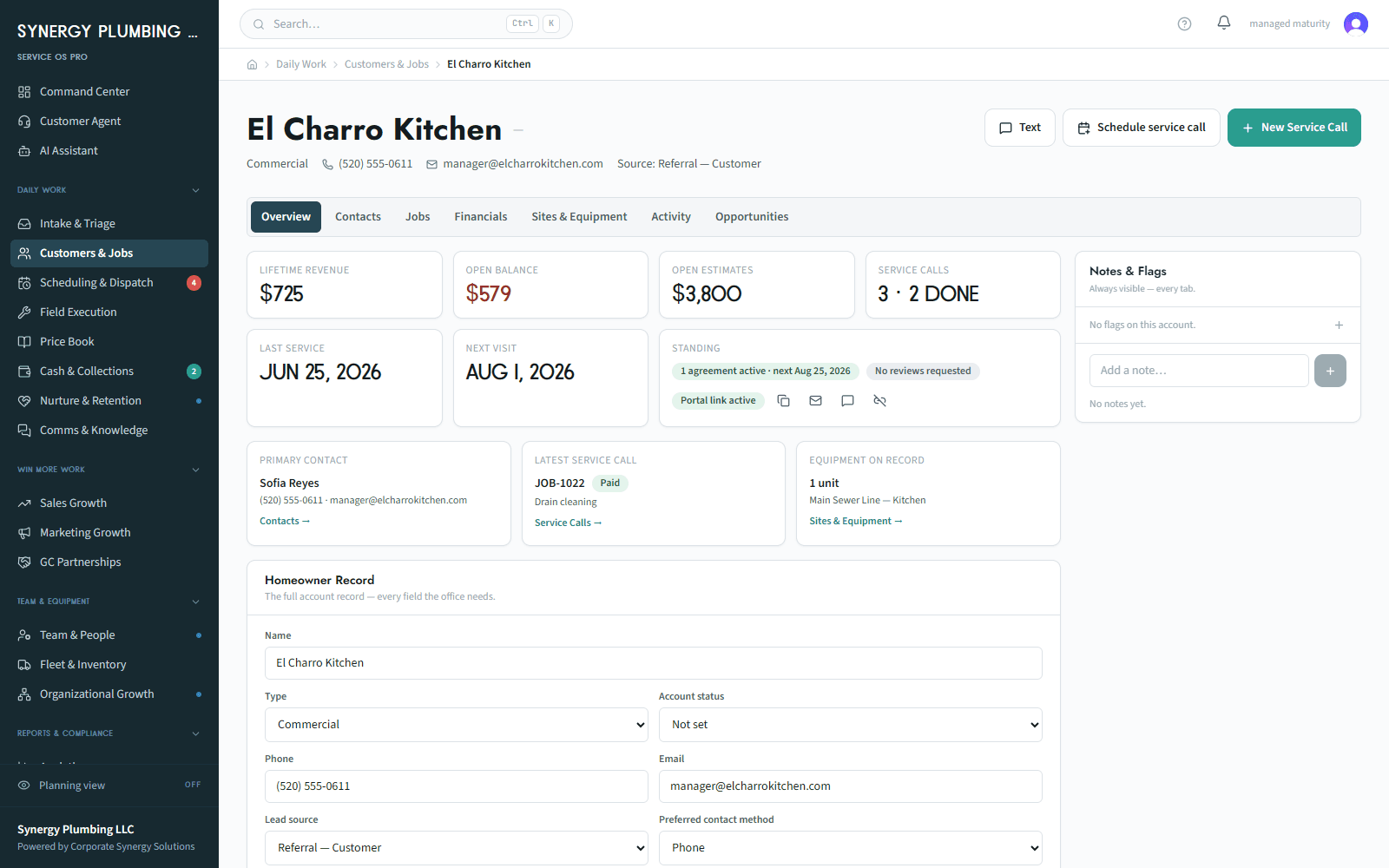The height and width of the screenshot is (868, 1389).
Task: Open GC Partnerships
Action: pyautogui.click(x=109, y=562)
